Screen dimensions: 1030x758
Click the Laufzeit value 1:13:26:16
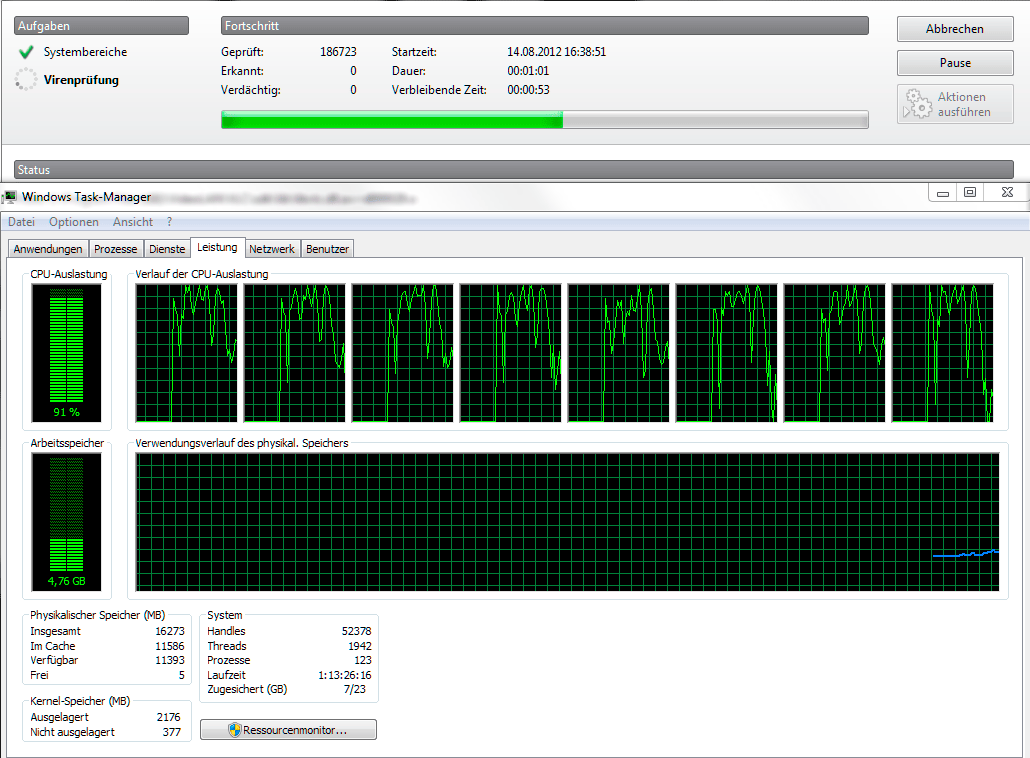click(345, 675)
